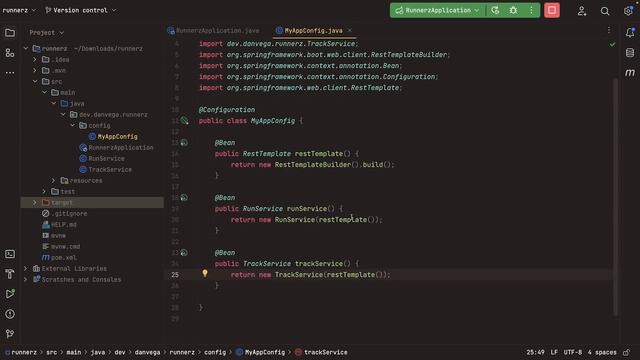Debug RunnerzApplication with bug icon
The image size is (640, 360).
[x=513, y=10]
